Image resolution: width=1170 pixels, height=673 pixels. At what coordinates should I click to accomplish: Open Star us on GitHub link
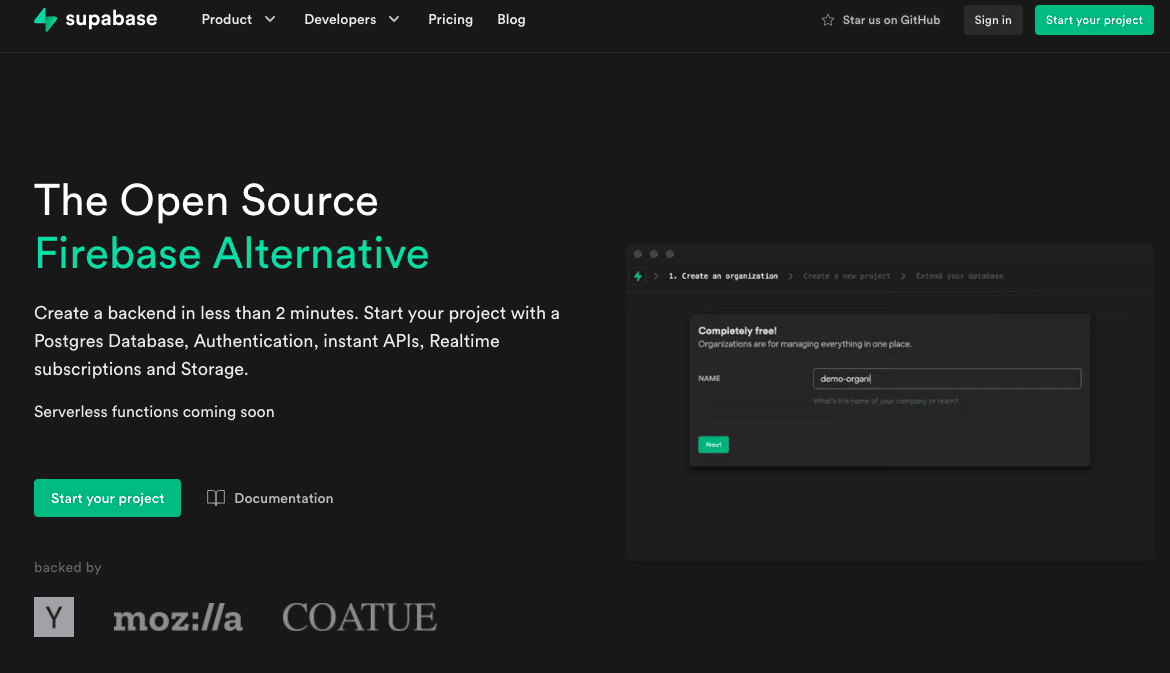click(x=891, y=20)
